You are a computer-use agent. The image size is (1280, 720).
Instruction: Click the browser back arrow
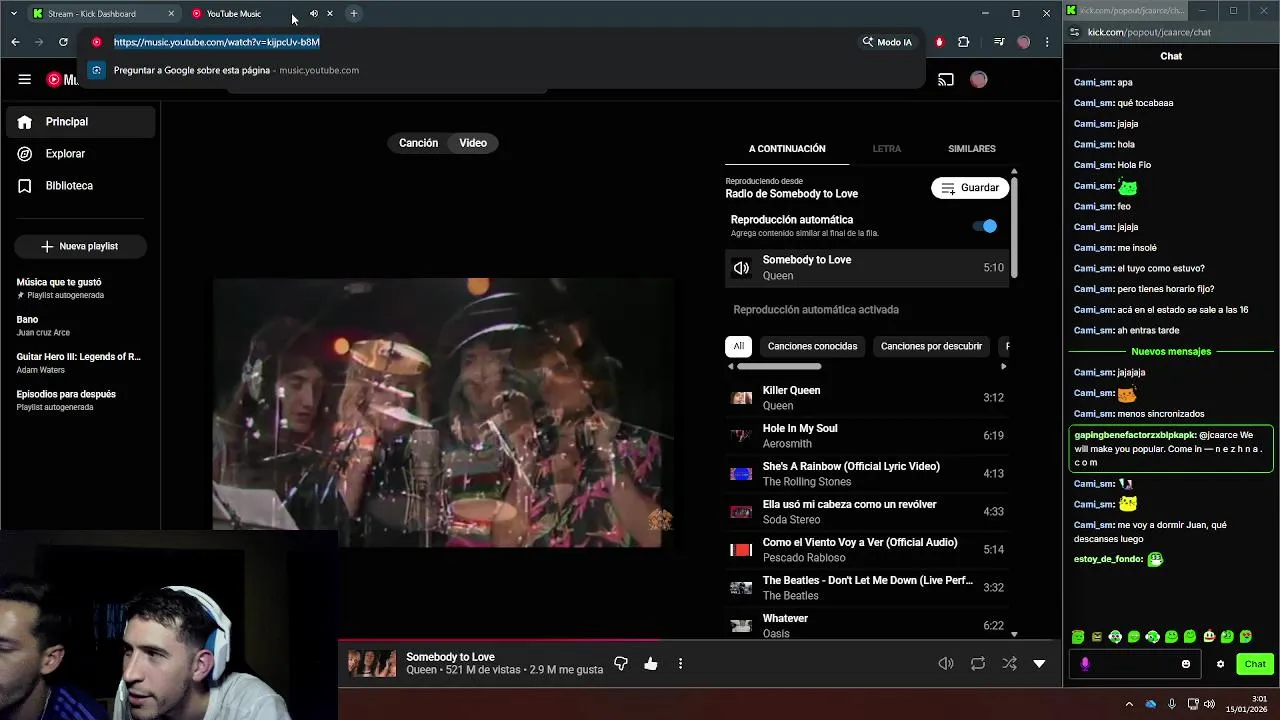[15, 42]
